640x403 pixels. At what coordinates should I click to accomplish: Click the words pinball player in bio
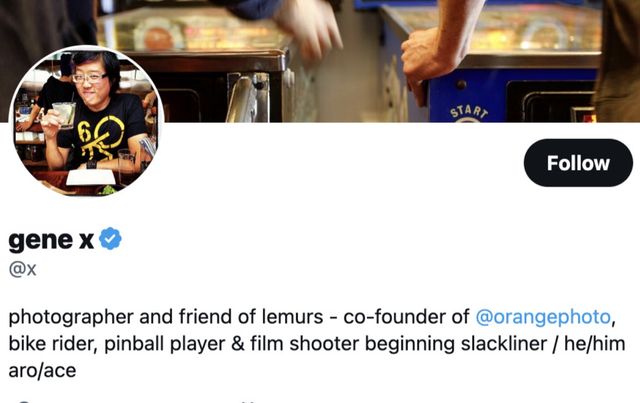pos(164,344)
